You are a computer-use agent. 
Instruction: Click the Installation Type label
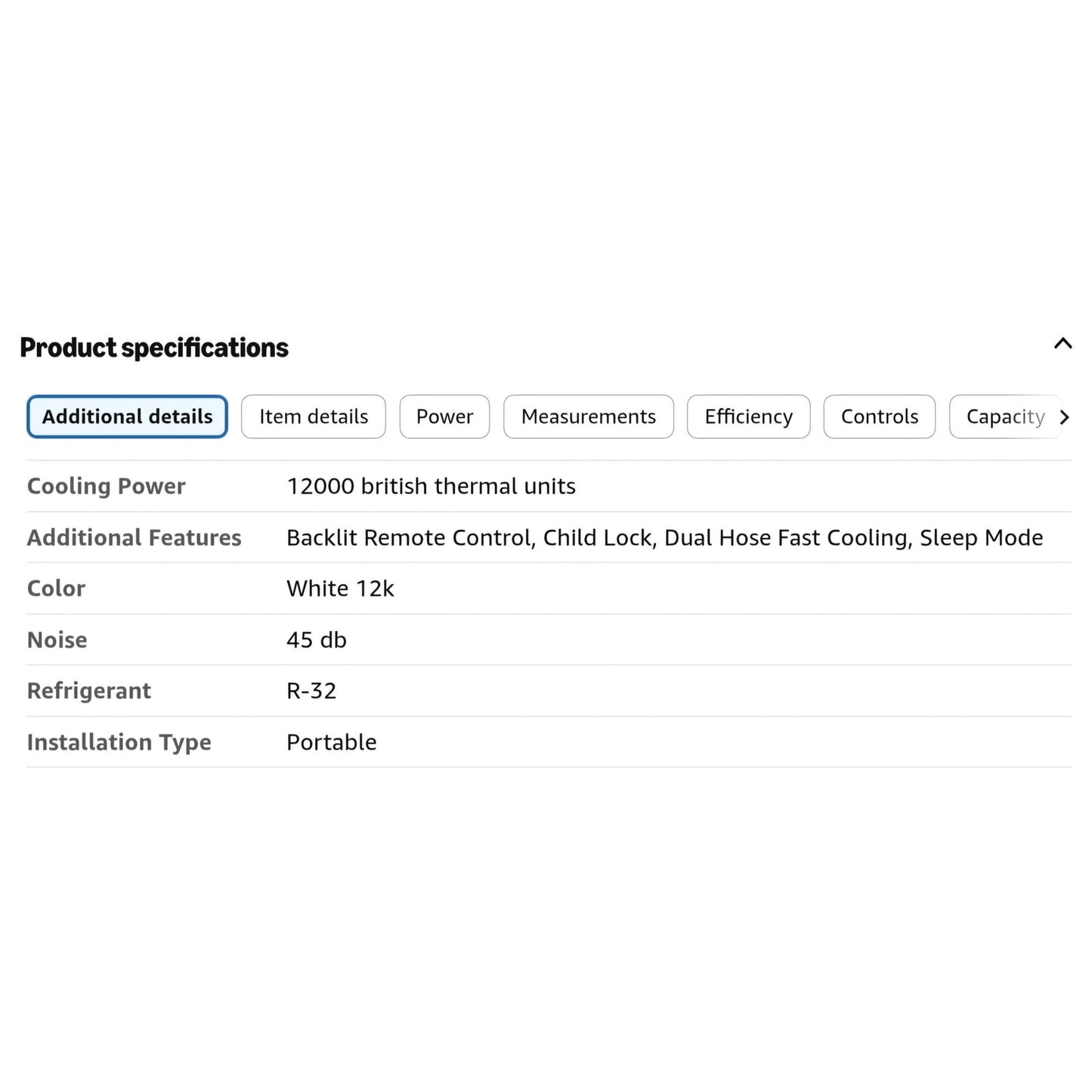tap(119, 742)
